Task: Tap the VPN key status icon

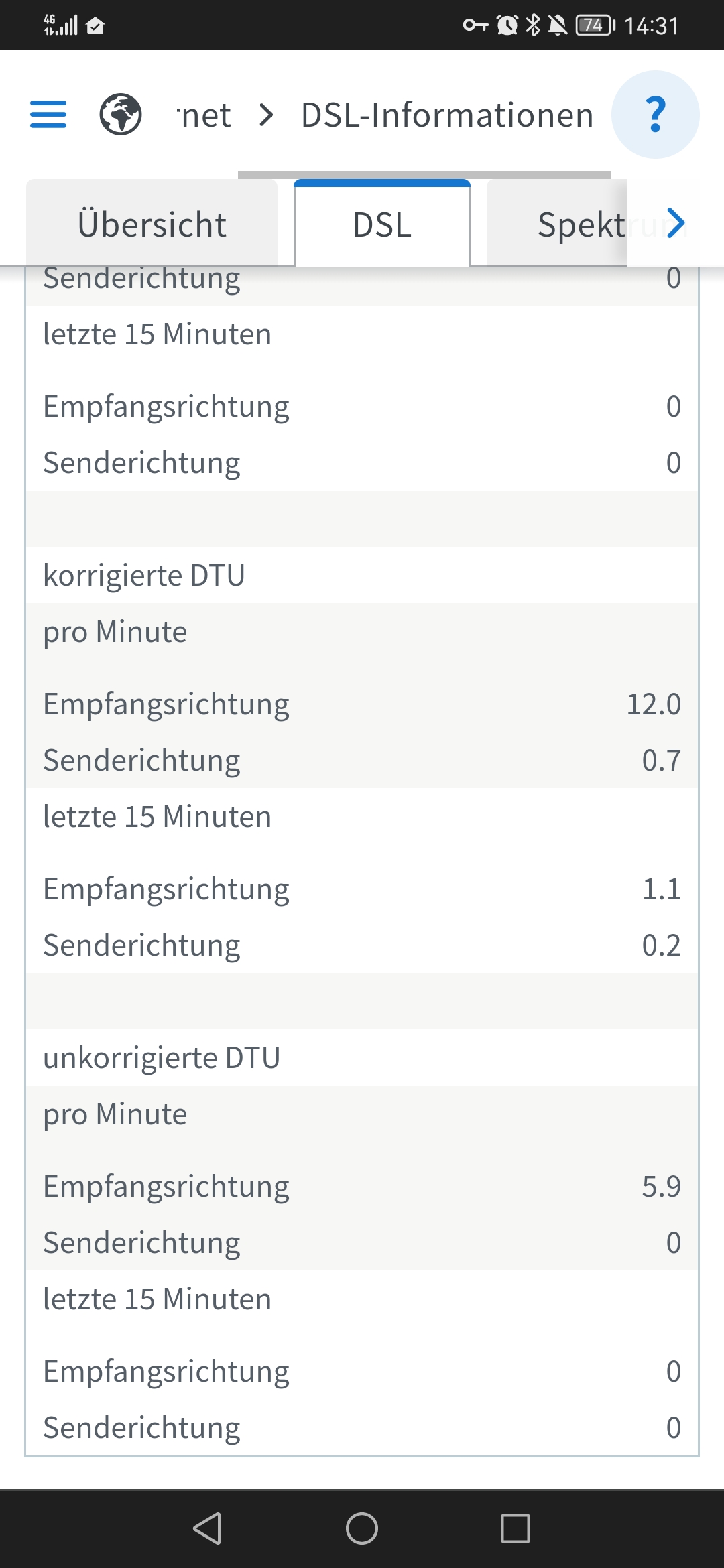Action: click(x=475, y=25)
